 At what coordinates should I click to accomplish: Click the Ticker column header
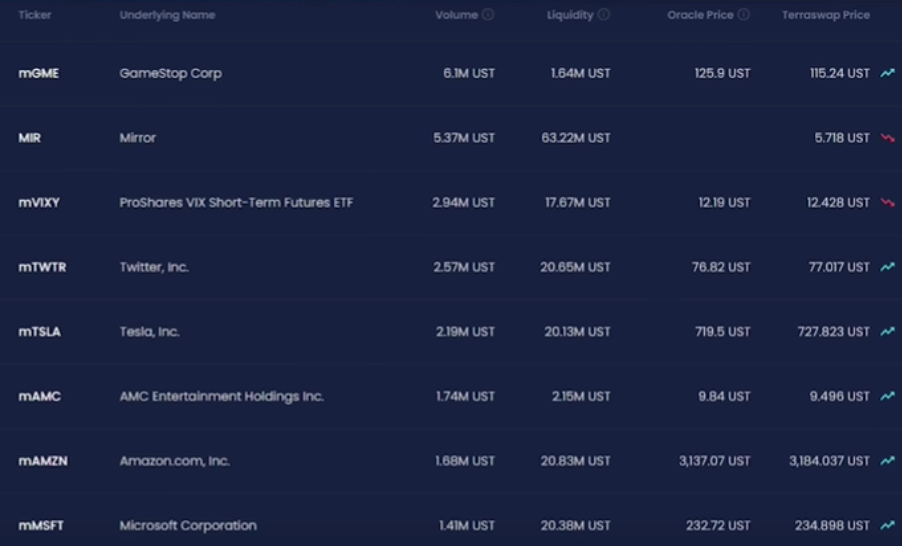(x=35, y=15)
